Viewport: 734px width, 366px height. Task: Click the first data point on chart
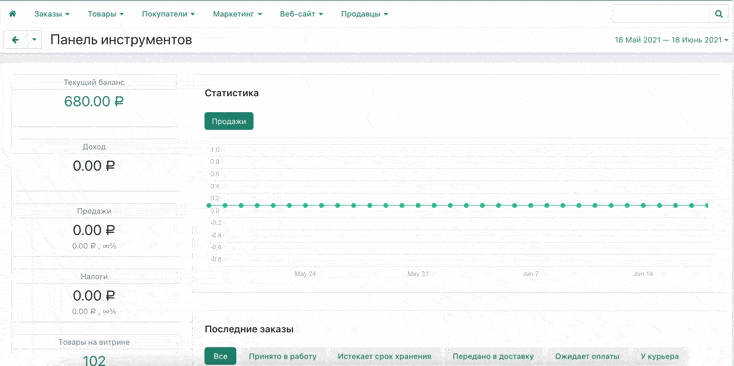209,205
